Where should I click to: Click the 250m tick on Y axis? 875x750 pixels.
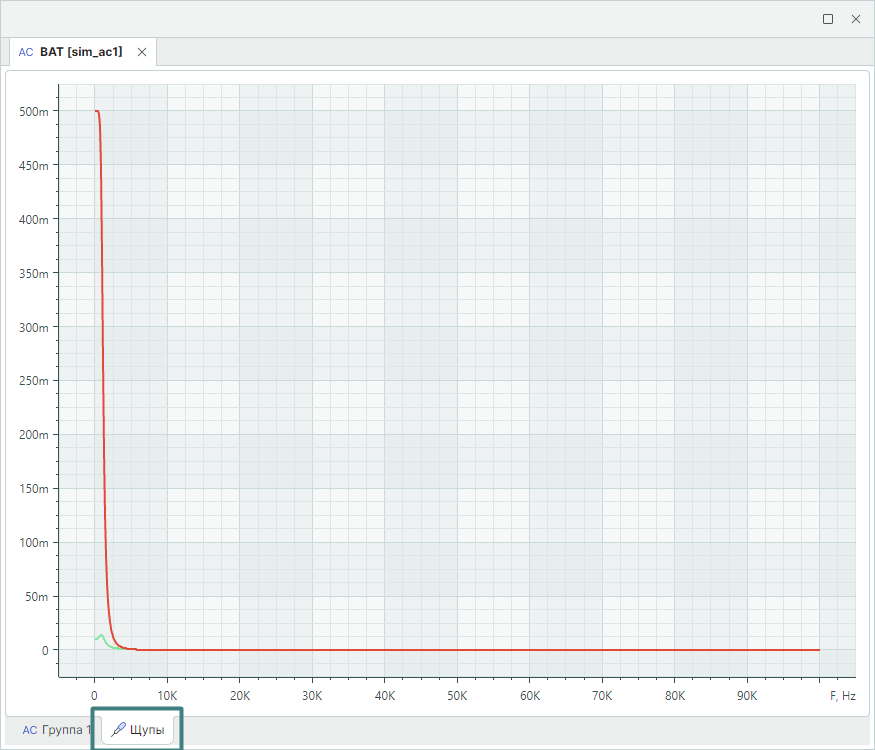point(33,381)
